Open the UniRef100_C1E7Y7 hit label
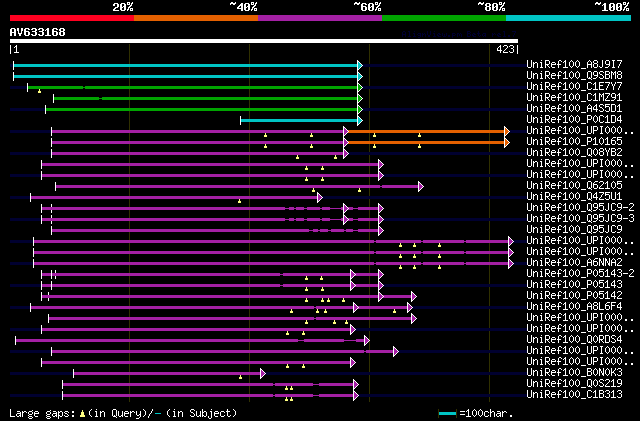640x421 pixels. point(574,86)
